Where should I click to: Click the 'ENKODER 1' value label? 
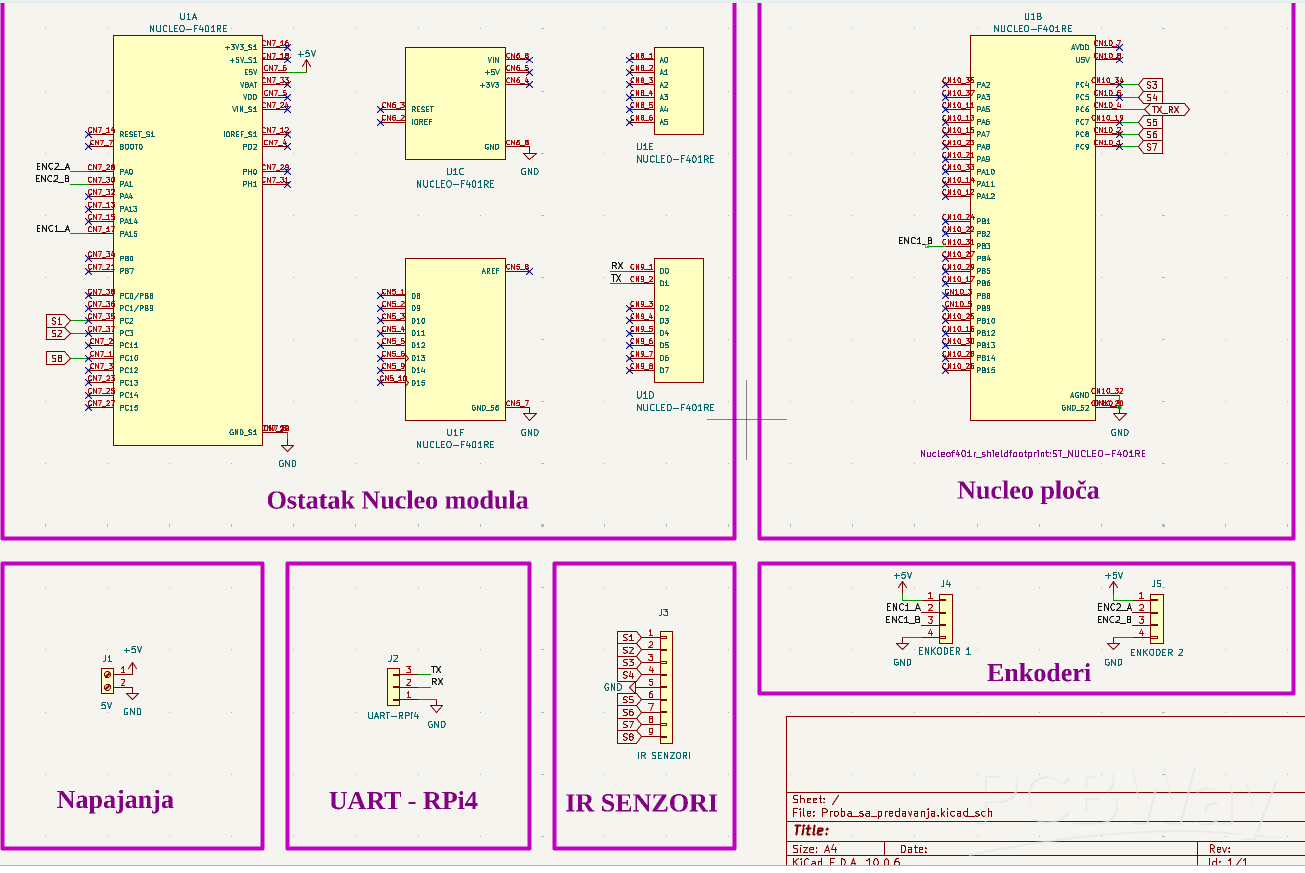(944, 651)
